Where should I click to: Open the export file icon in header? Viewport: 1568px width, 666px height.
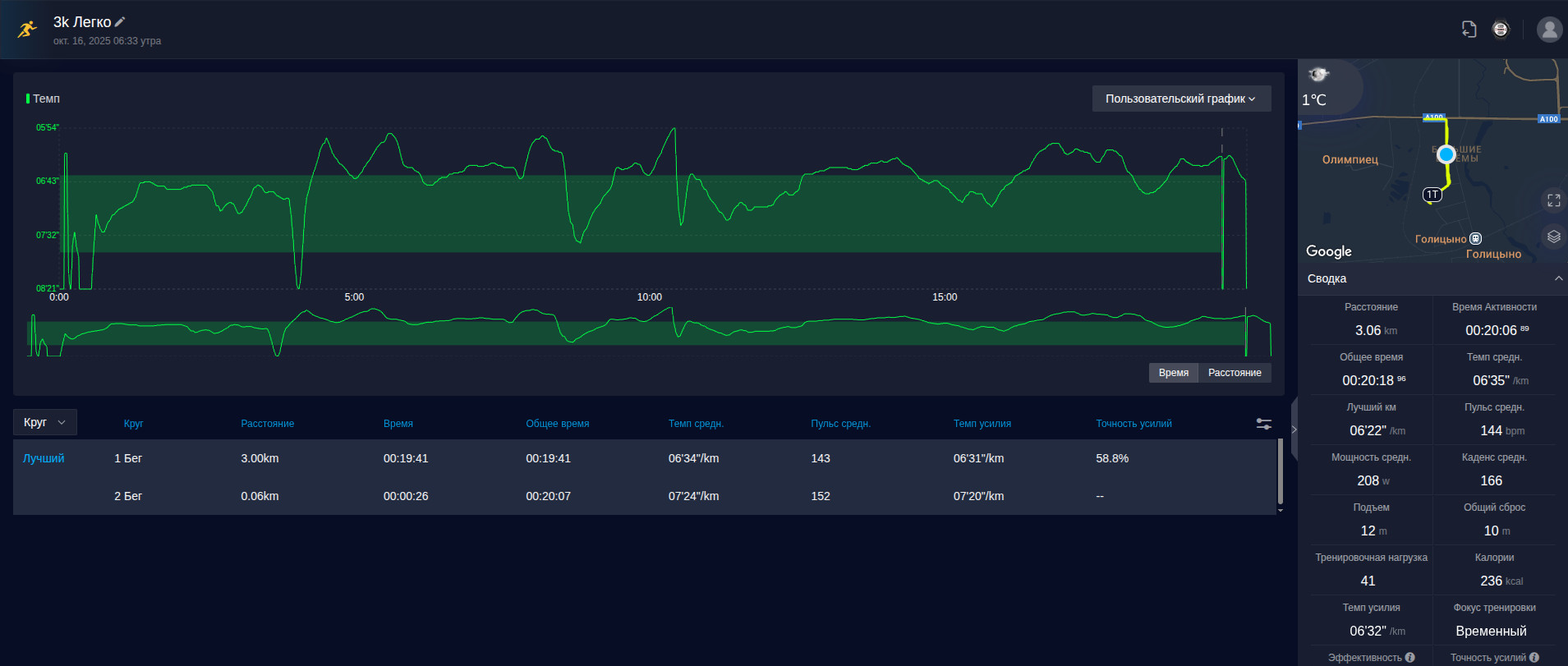point(1469,30)
